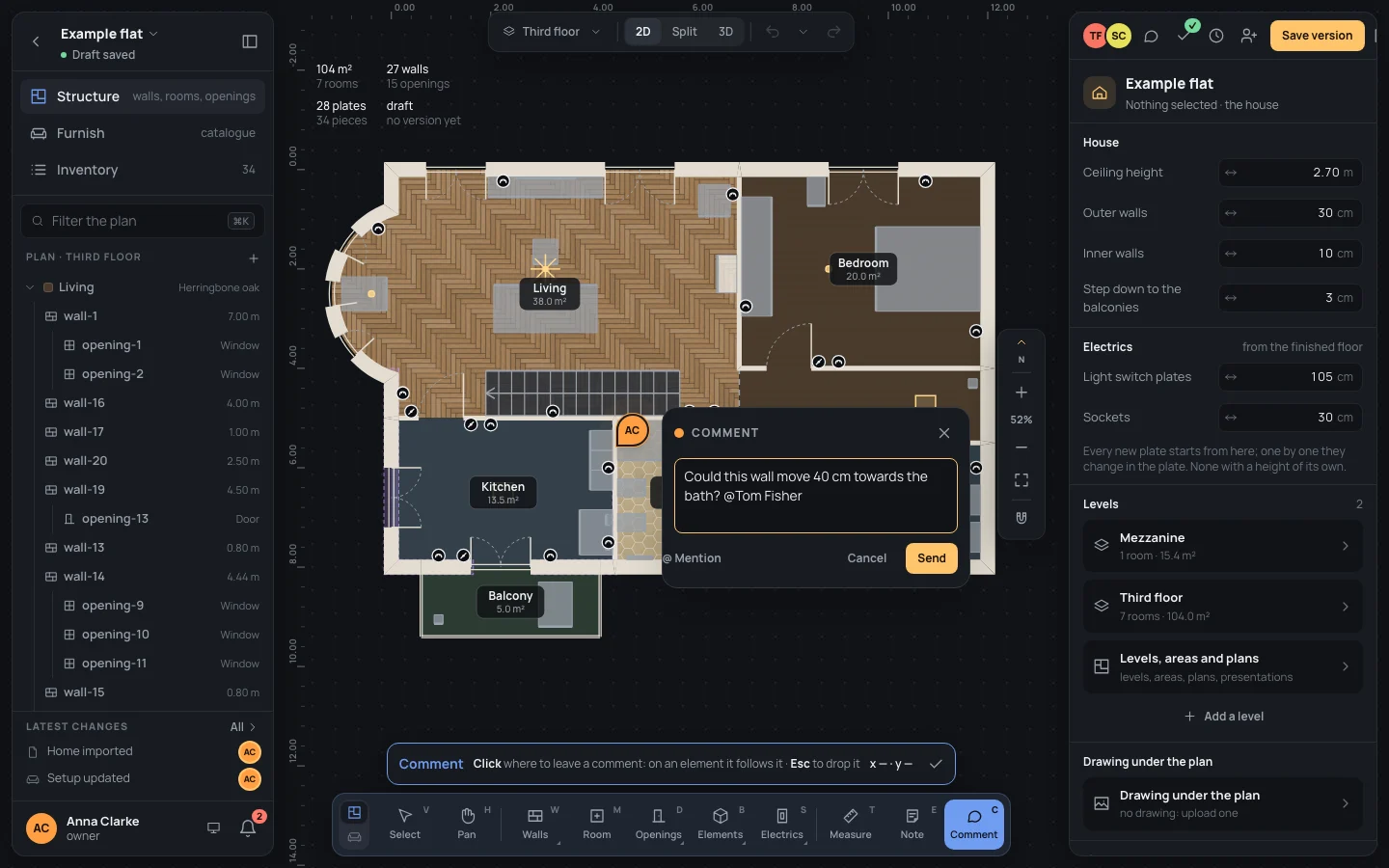The width and height of the screenshot is (1389, 868).
Task: Switch view to Split mode
Action: pos(684,32)
